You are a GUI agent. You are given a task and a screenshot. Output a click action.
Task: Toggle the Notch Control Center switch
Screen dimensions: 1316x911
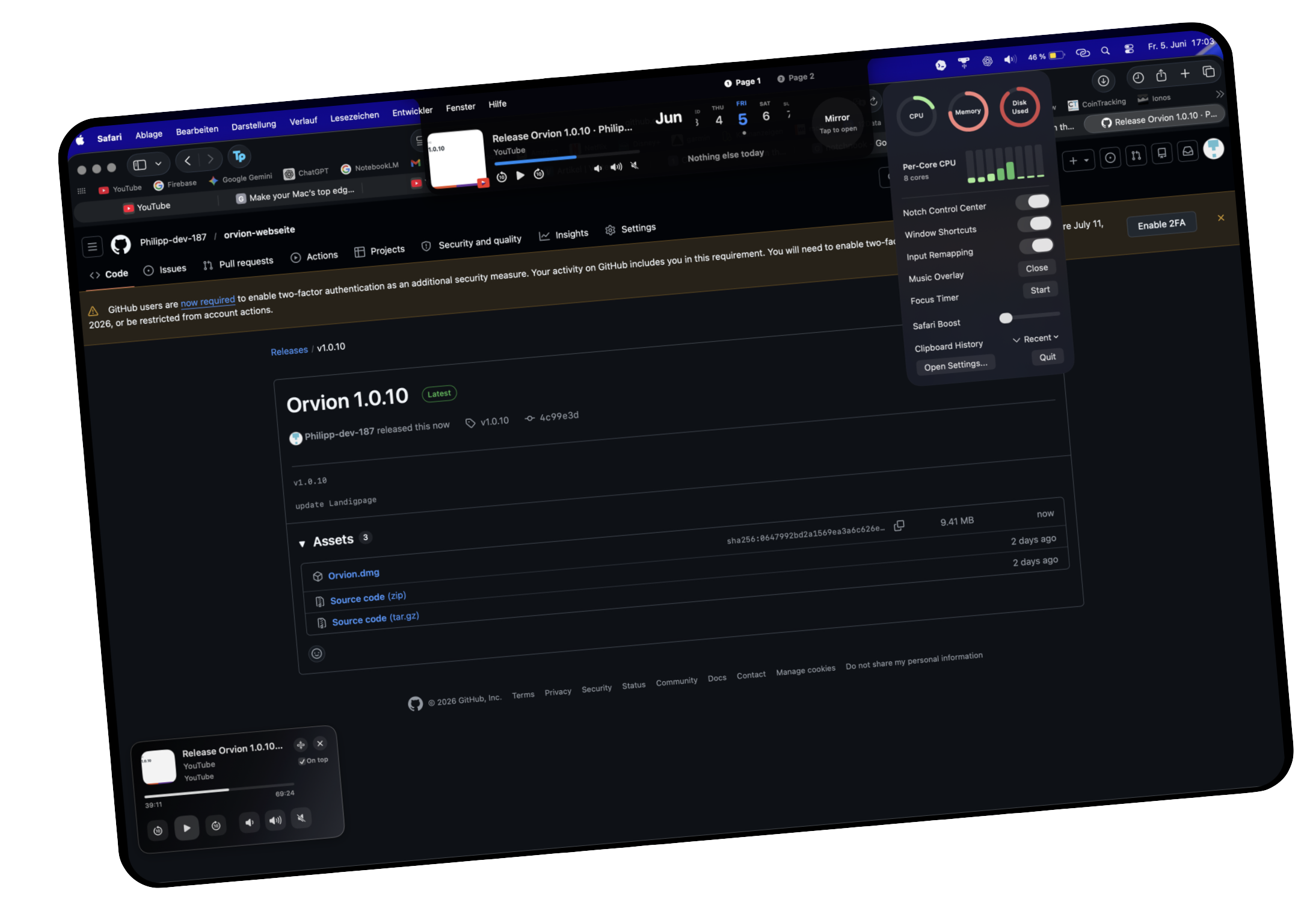coord(1033,202)
